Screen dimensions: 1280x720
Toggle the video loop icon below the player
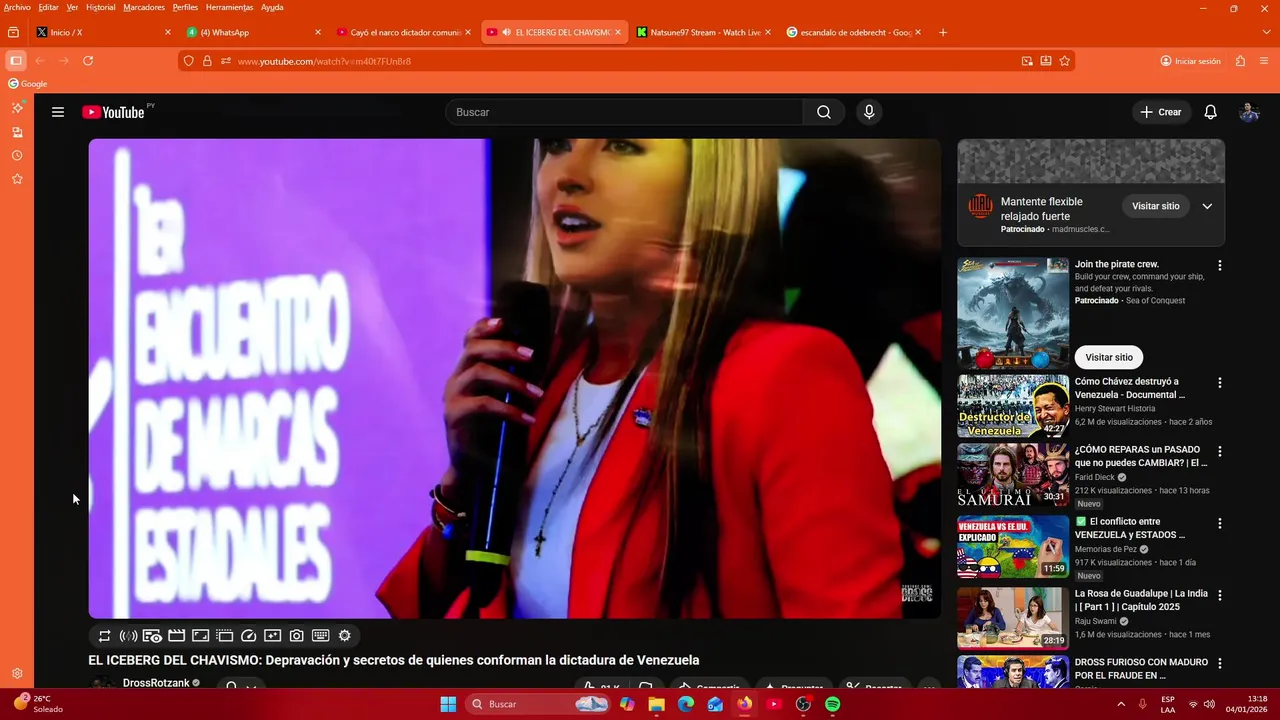point(104,636)
